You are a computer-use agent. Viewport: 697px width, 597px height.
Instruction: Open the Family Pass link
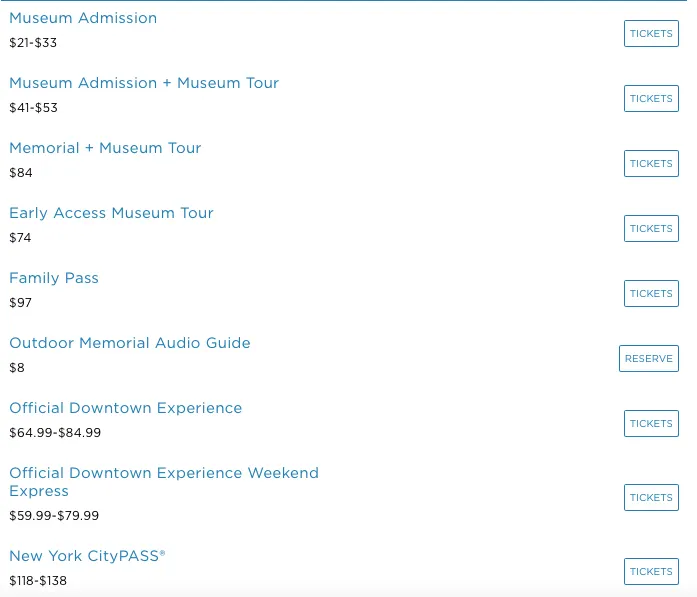[x=54, y=278]
